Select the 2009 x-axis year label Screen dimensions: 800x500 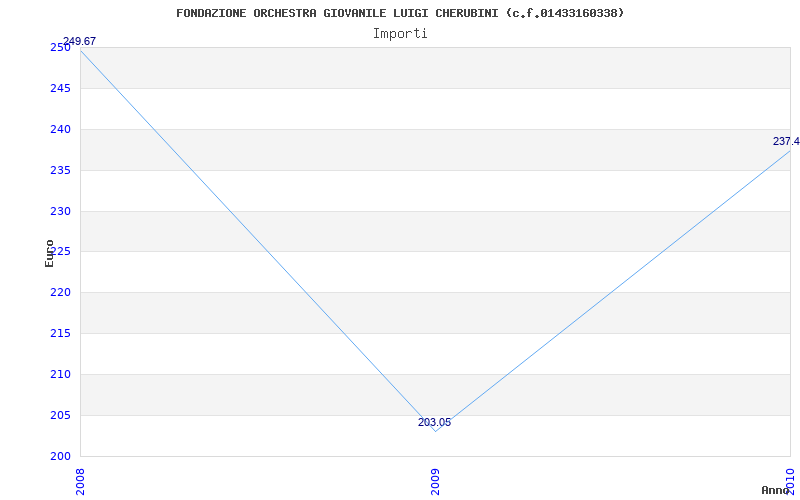435,482
